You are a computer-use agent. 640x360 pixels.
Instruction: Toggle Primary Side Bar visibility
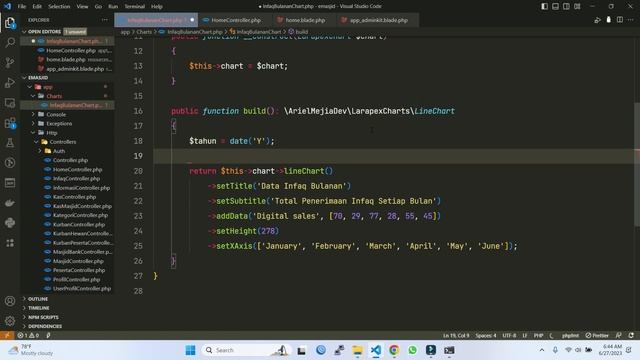pyautogui.click(x=544, y=6)
